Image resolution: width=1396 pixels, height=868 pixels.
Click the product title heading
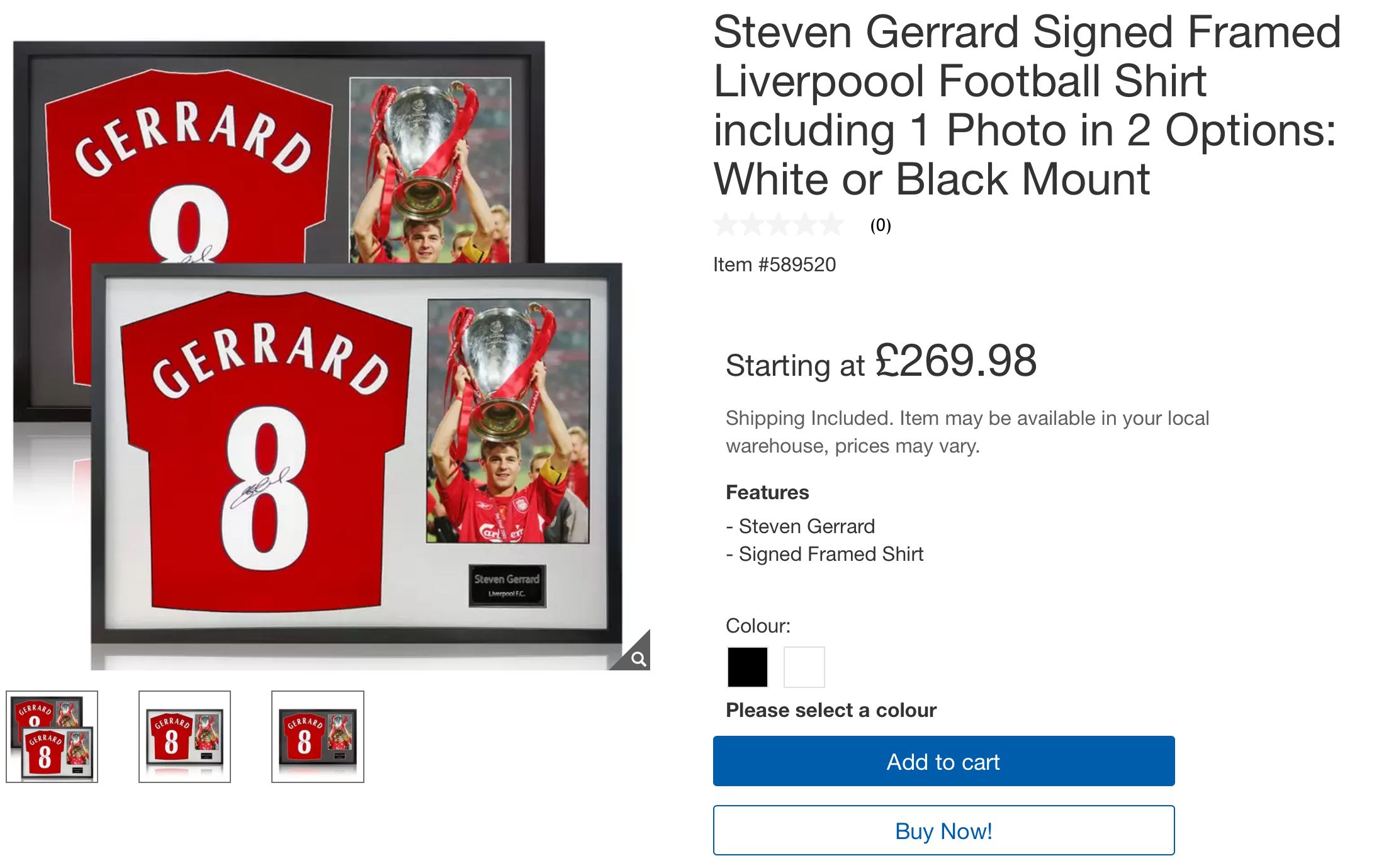pyautogui.click(x=1027, y=105)
